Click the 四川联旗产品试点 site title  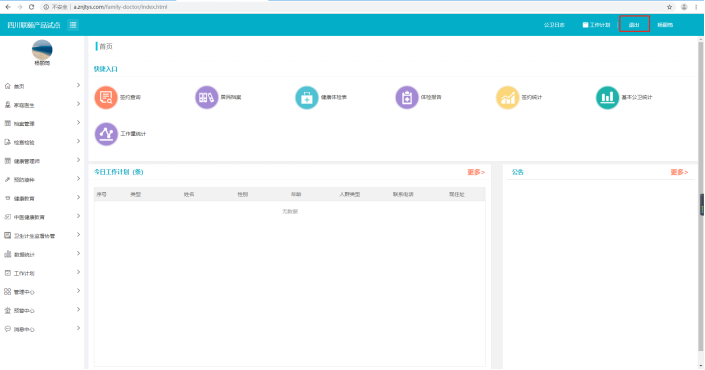[x=34, y=25]
